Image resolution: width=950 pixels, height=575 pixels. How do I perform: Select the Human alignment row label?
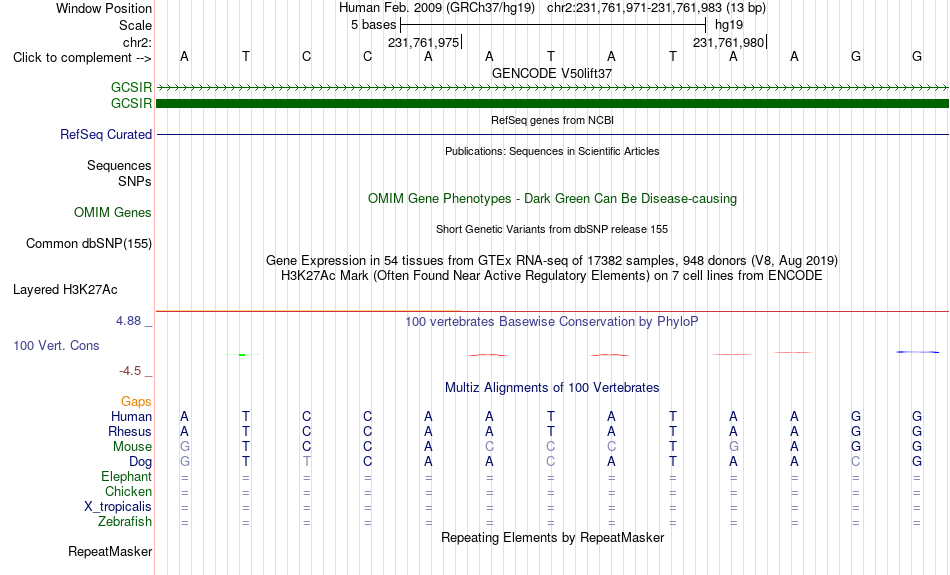coord(131,416)
